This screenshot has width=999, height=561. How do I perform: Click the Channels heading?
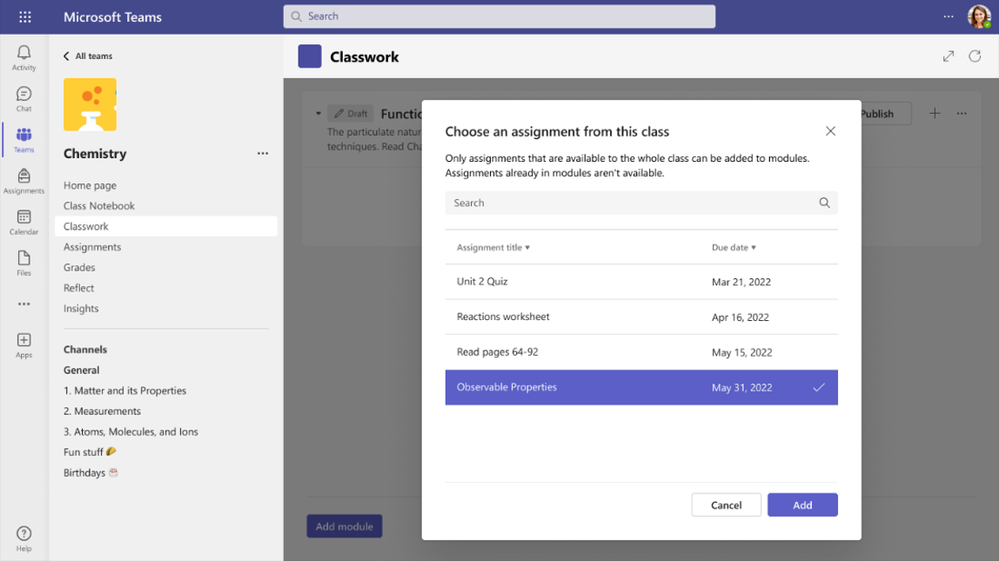(85, 350)
